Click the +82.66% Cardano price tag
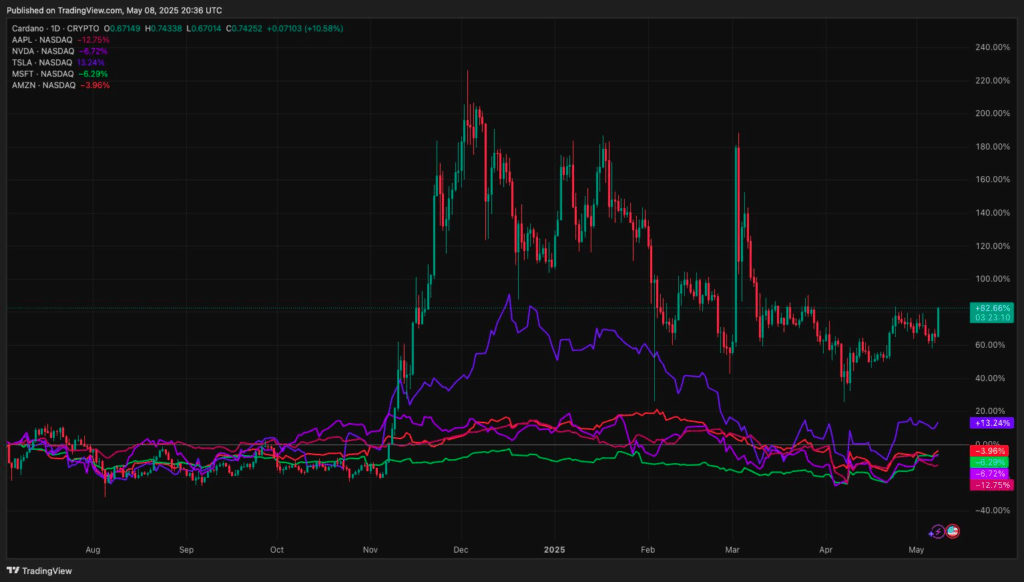 (x=991, y=313)
